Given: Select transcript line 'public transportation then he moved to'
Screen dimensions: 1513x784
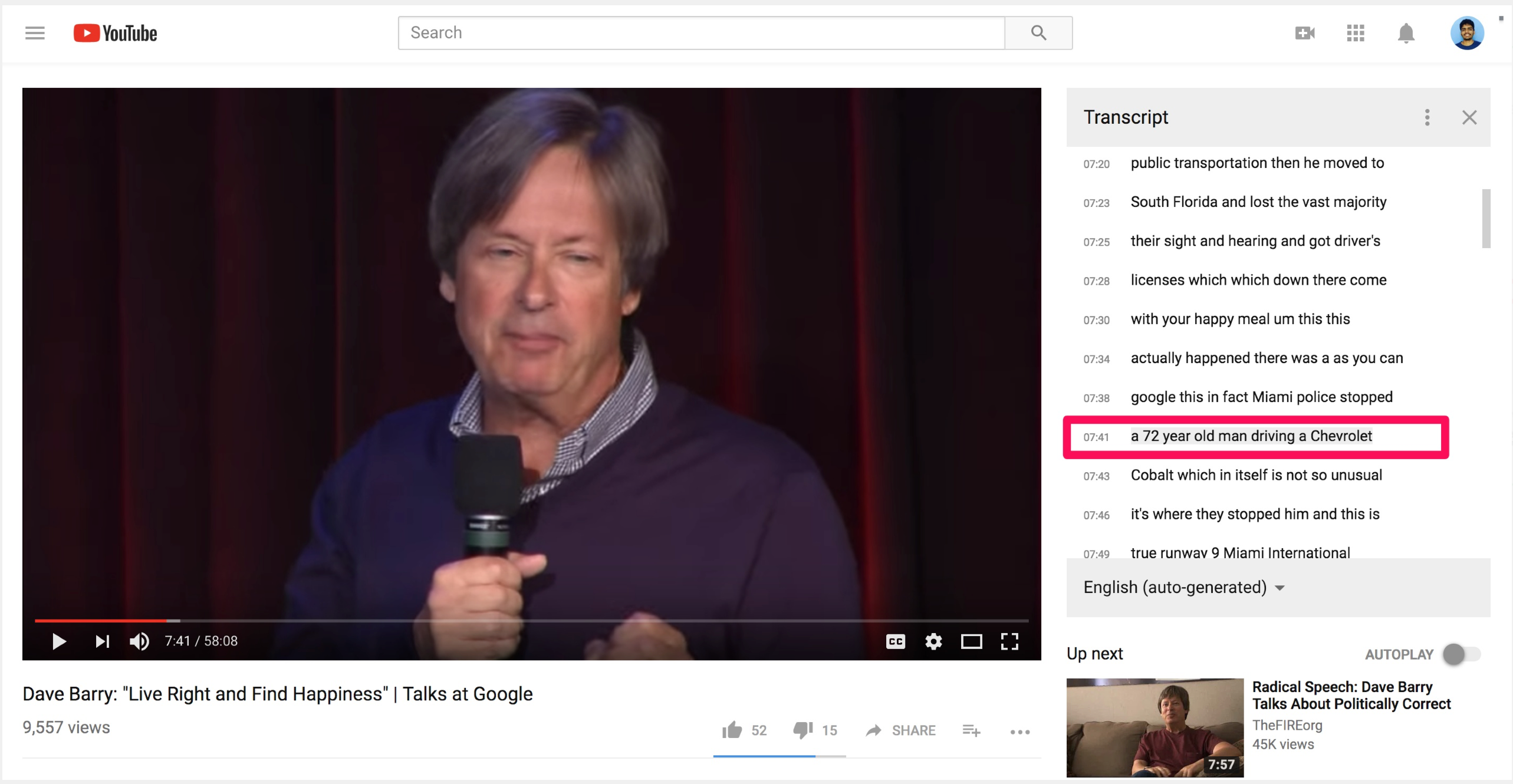Looking at the screenshot, I should pyautogui.click(x=1257, y=163).
